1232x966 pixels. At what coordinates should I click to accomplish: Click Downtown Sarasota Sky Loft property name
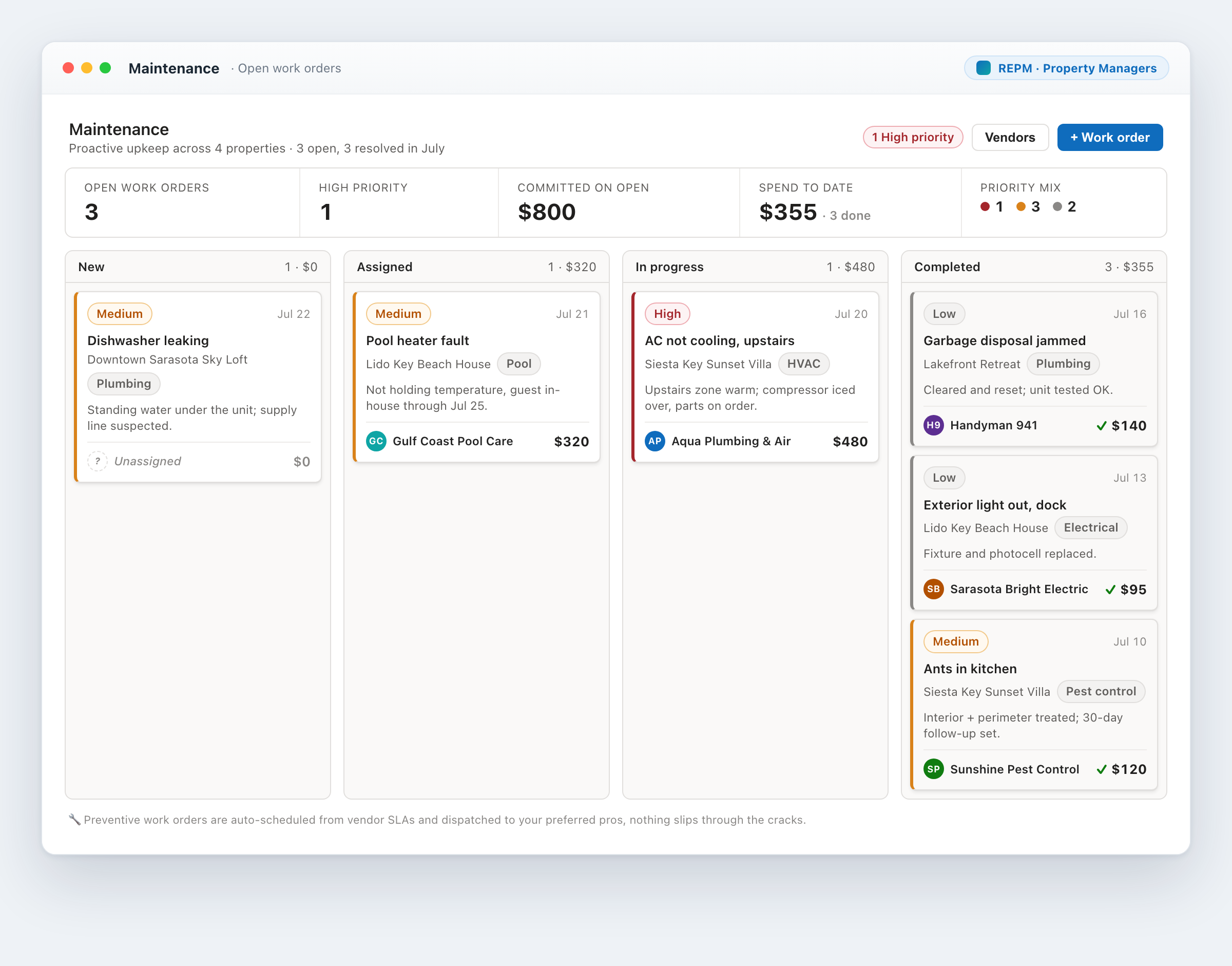coord(167,359)
